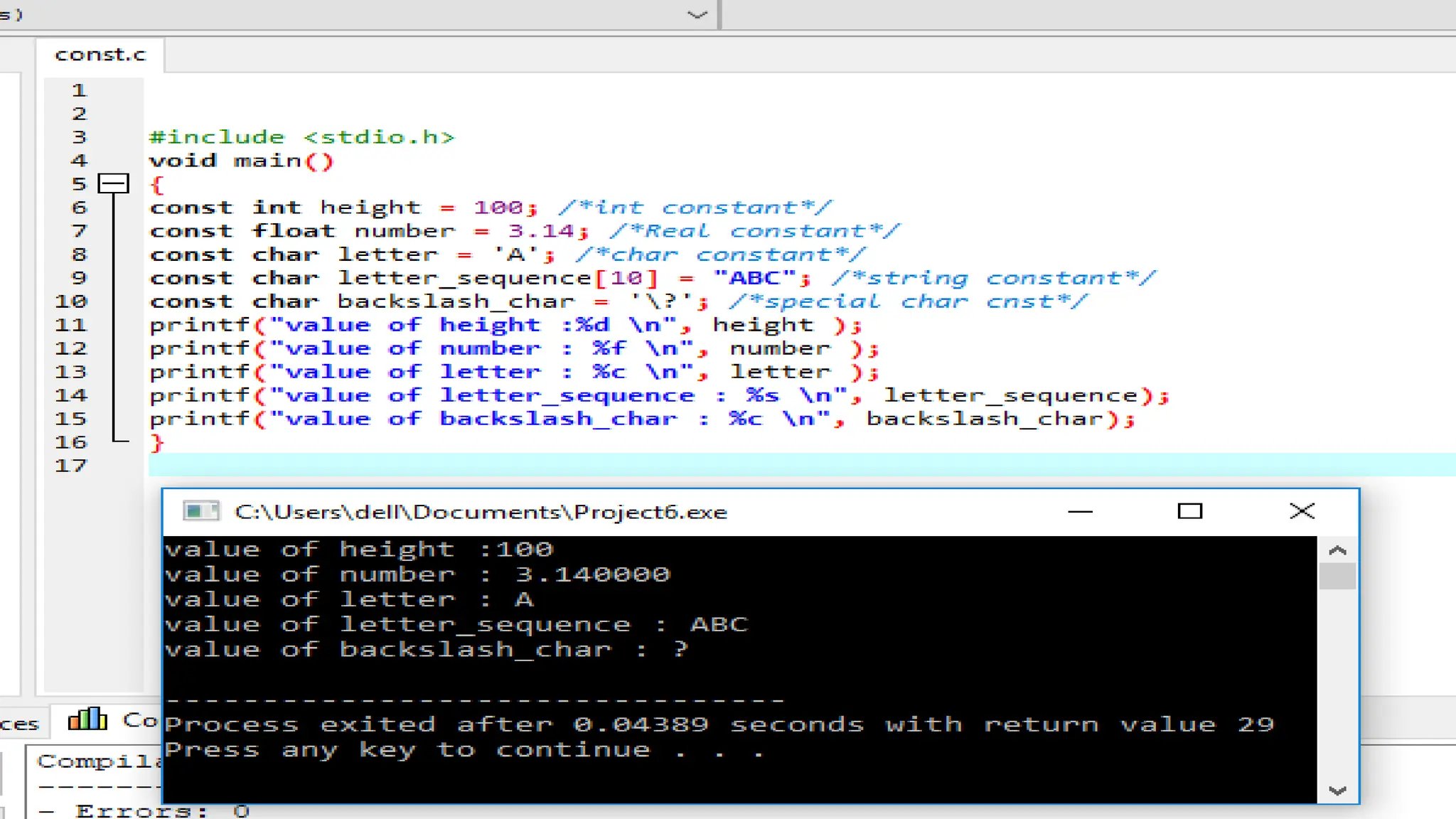Image resolution: width=1456 pixels, height=819 pixels.
Task: Close the Project6.exe console window
Action: [1302, 511]
